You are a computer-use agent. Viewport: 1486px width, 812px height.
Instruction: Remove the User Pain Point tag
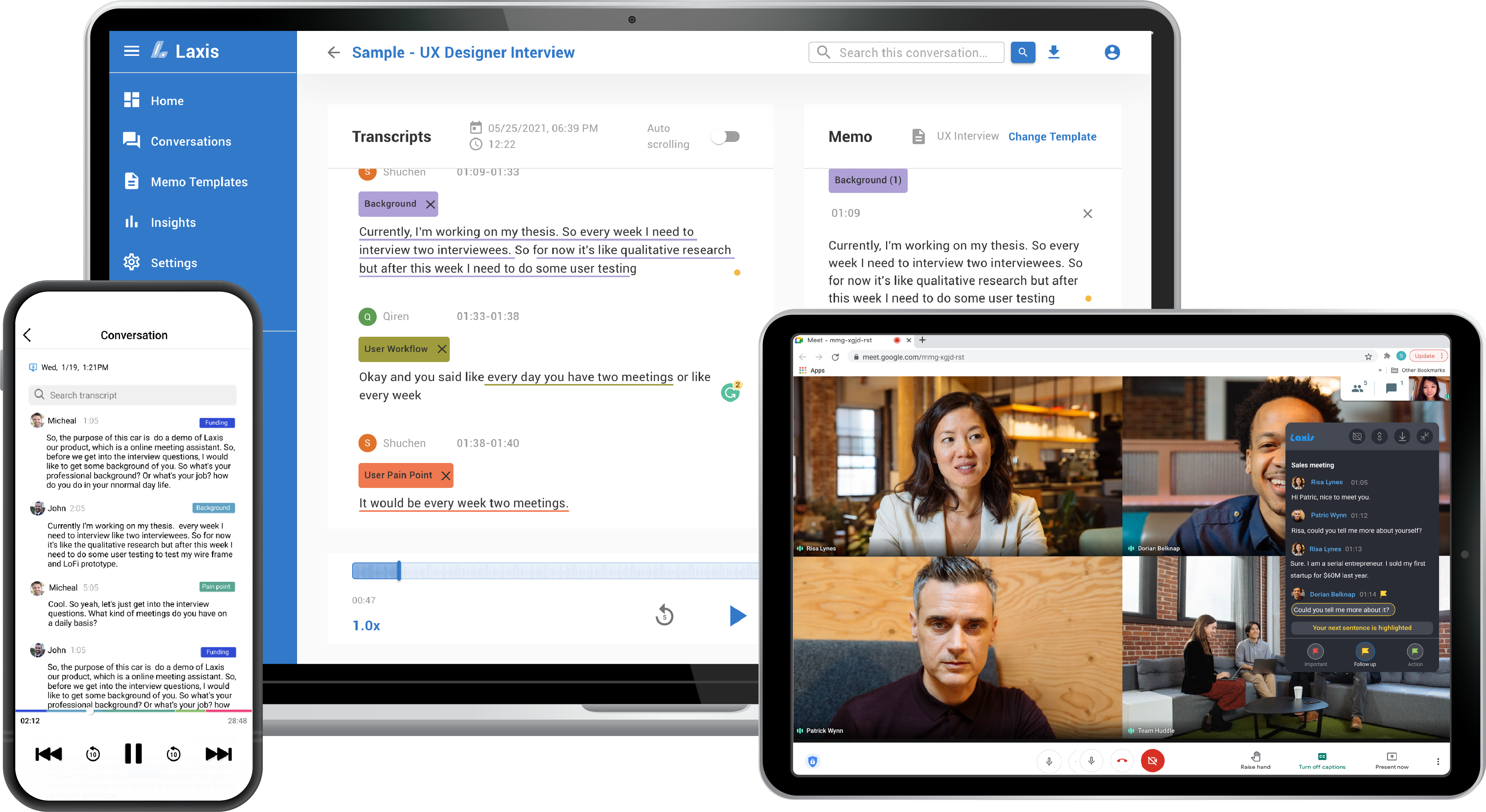point(445,476)
